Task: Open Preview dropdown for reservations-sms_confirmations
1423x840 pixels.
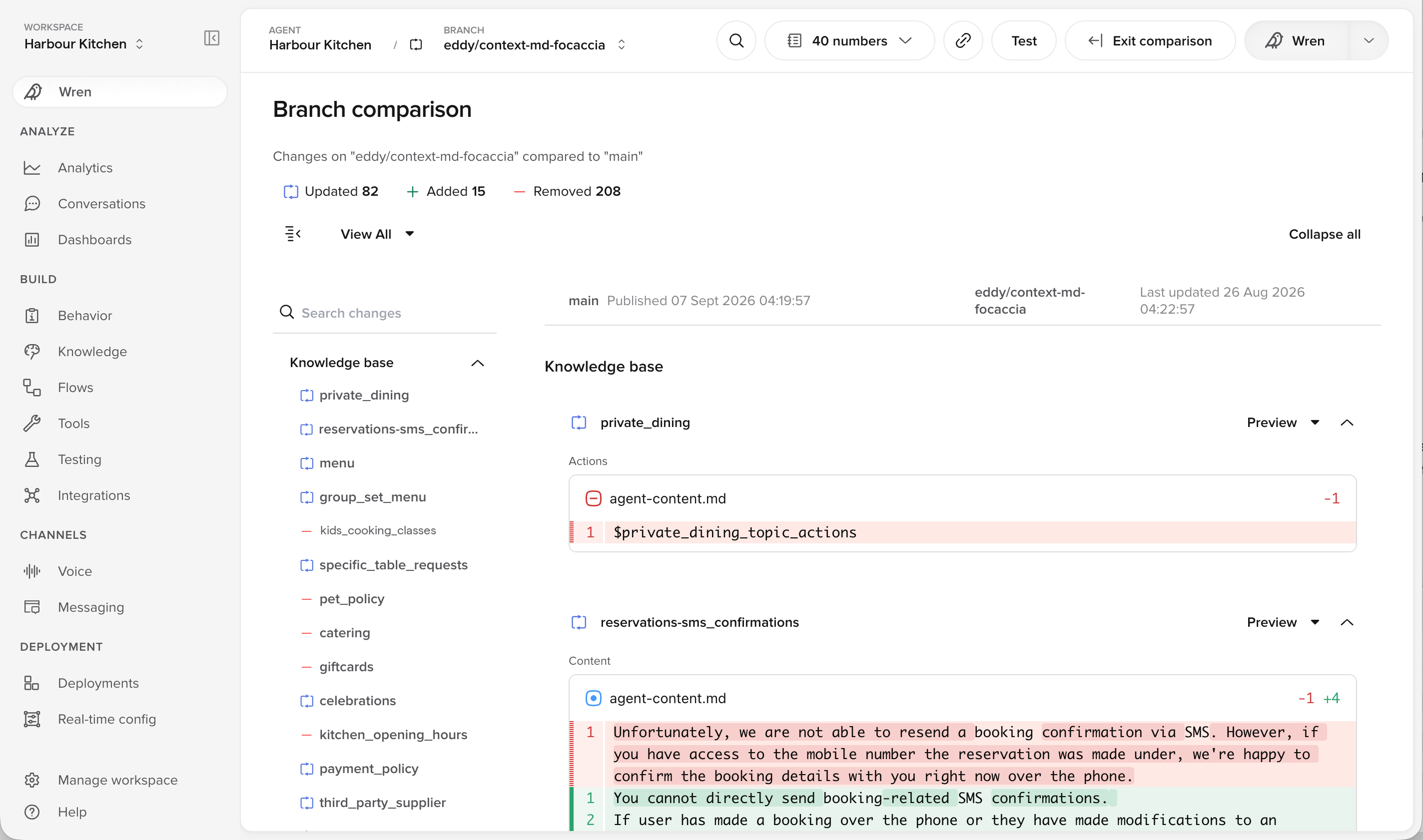Action: [x=1283, y=622]
